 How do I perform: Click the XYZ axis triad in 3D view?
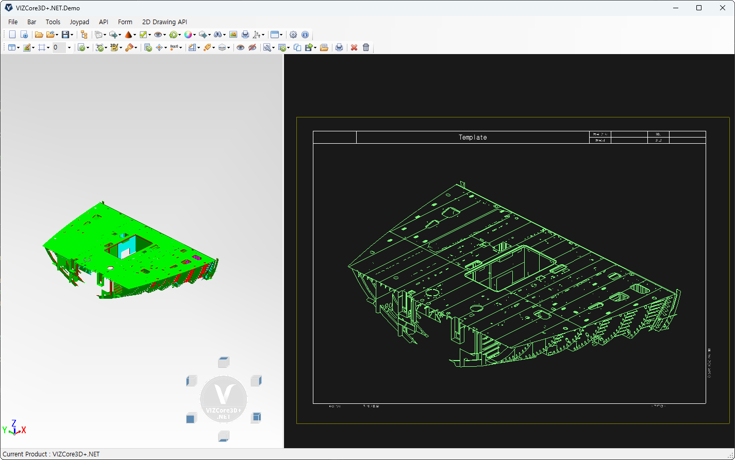point(14,428)
